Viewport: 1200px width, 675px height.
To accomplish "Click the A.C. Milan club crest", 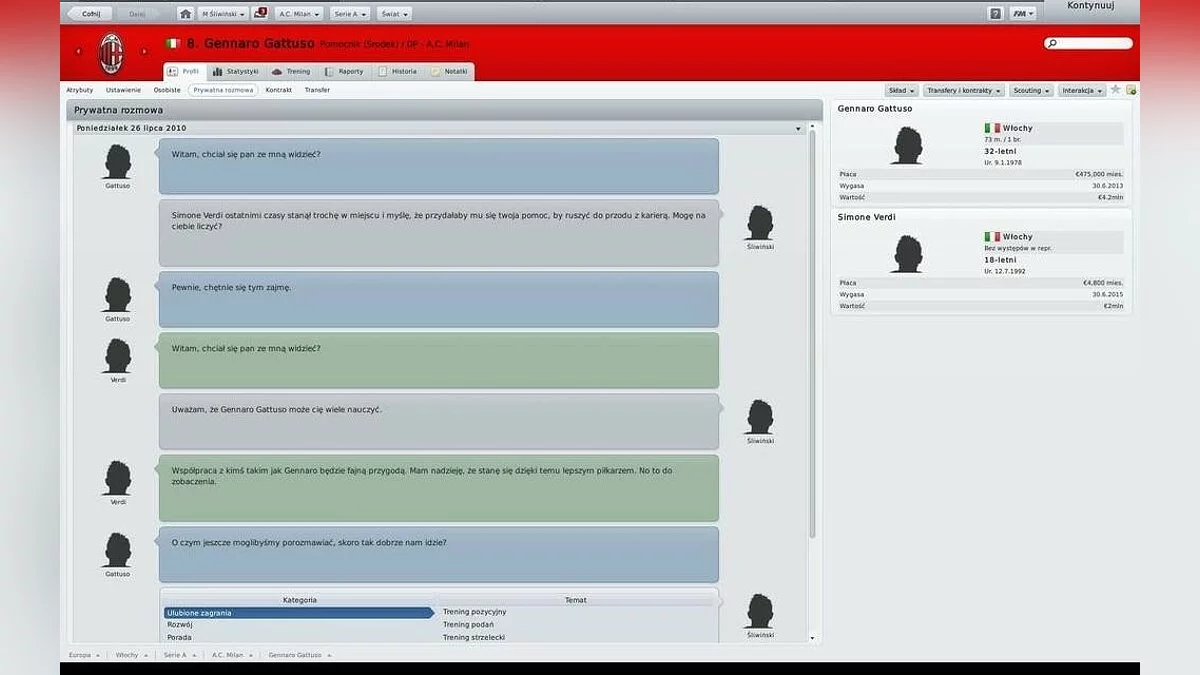I will tap(111, 53).
